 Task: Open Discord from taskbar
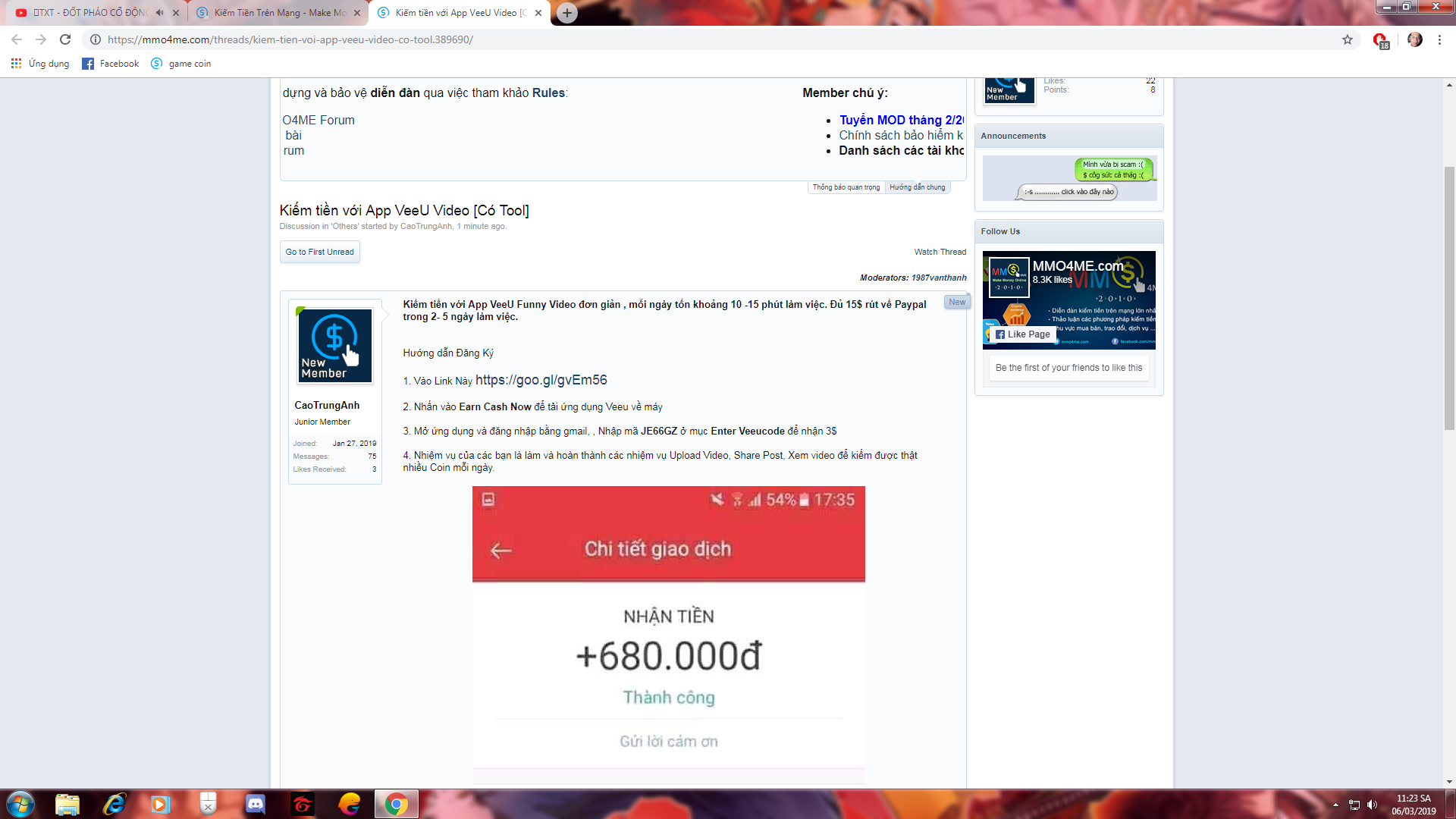pos(256,804)
